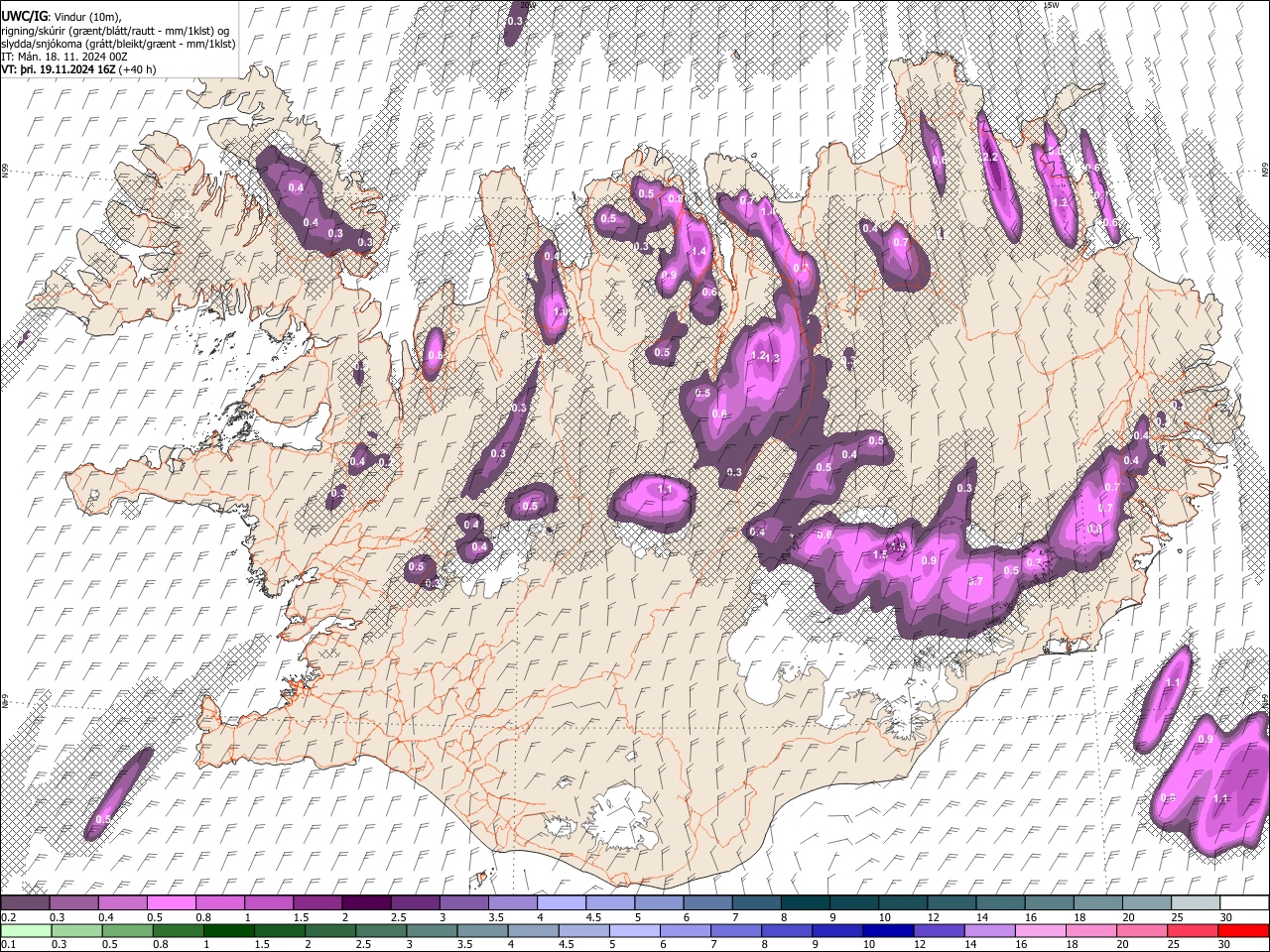
Task: Pick lower legend pink swatch at 18
Action: (1089, 931)
